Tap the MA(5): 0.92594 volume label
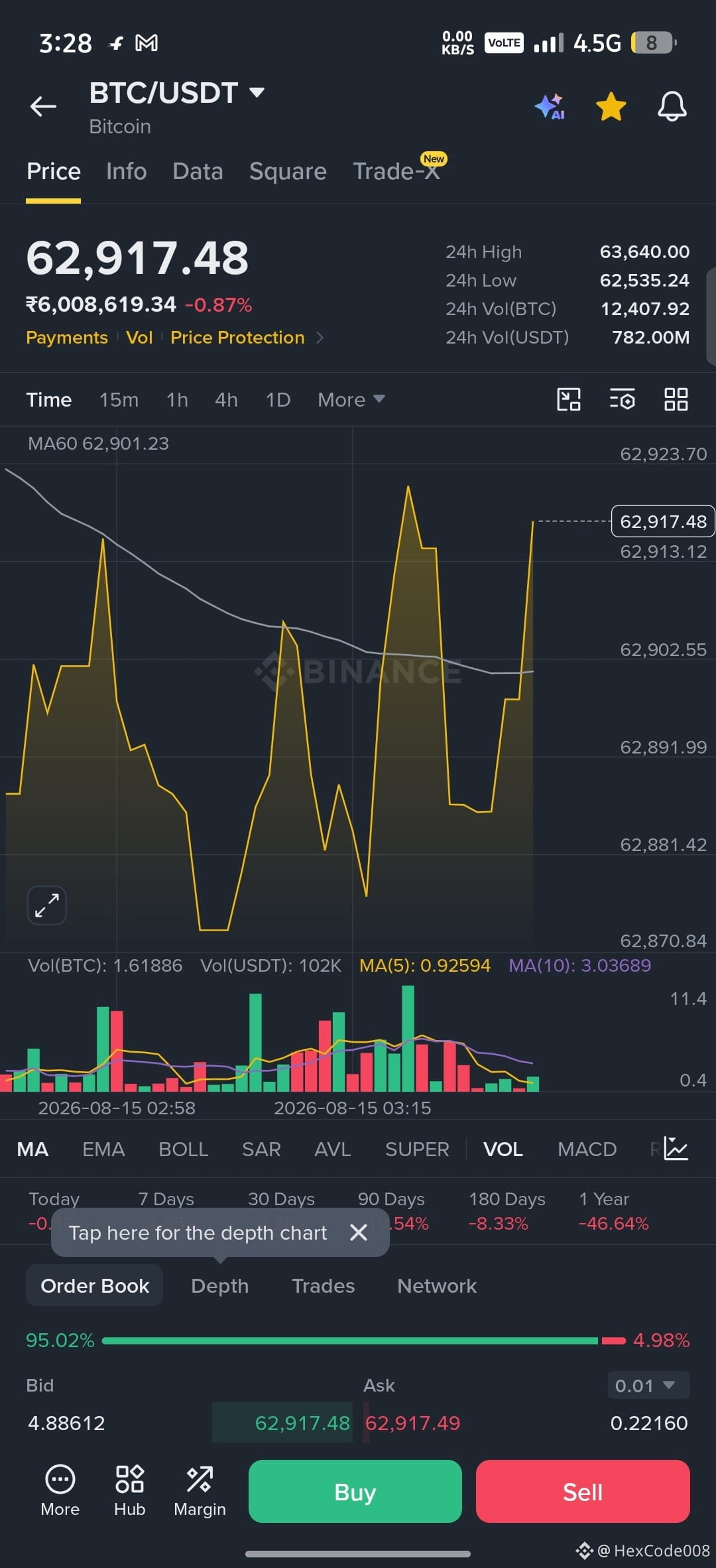This screenshot has height=1568, width=716. click(425, 965)
